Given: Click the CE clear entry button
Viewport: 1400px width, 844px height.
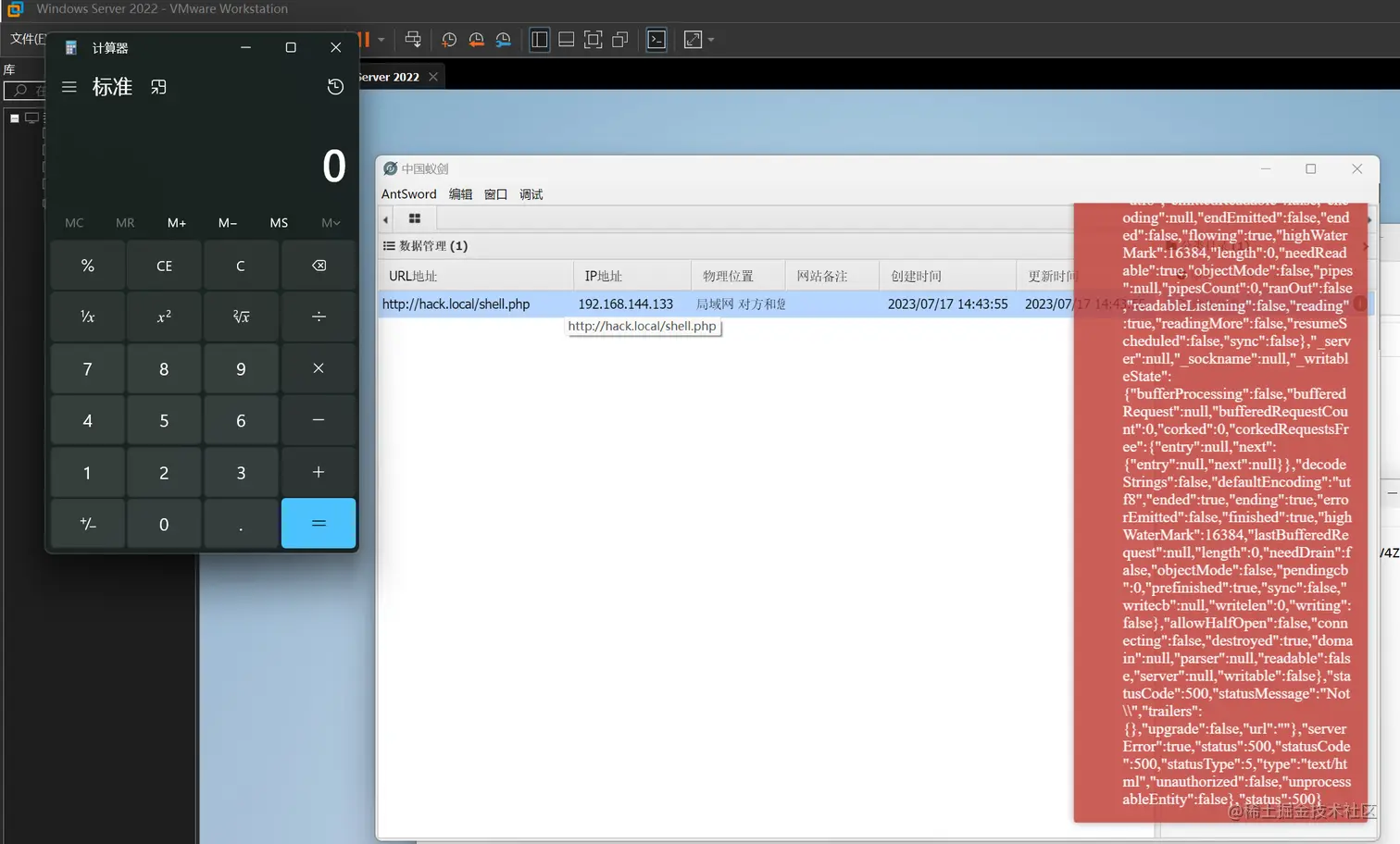Looking at the screenshot, I should [x=164, y=266].
